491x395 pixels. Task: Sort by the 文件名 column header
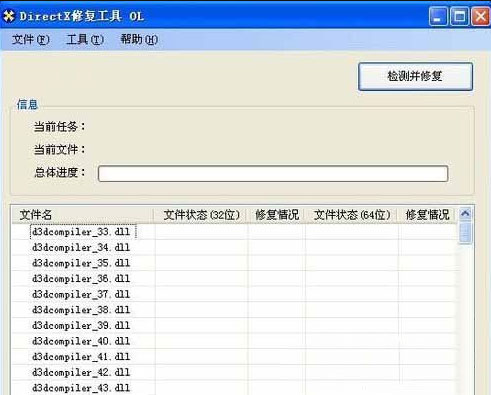coord(82,215)
